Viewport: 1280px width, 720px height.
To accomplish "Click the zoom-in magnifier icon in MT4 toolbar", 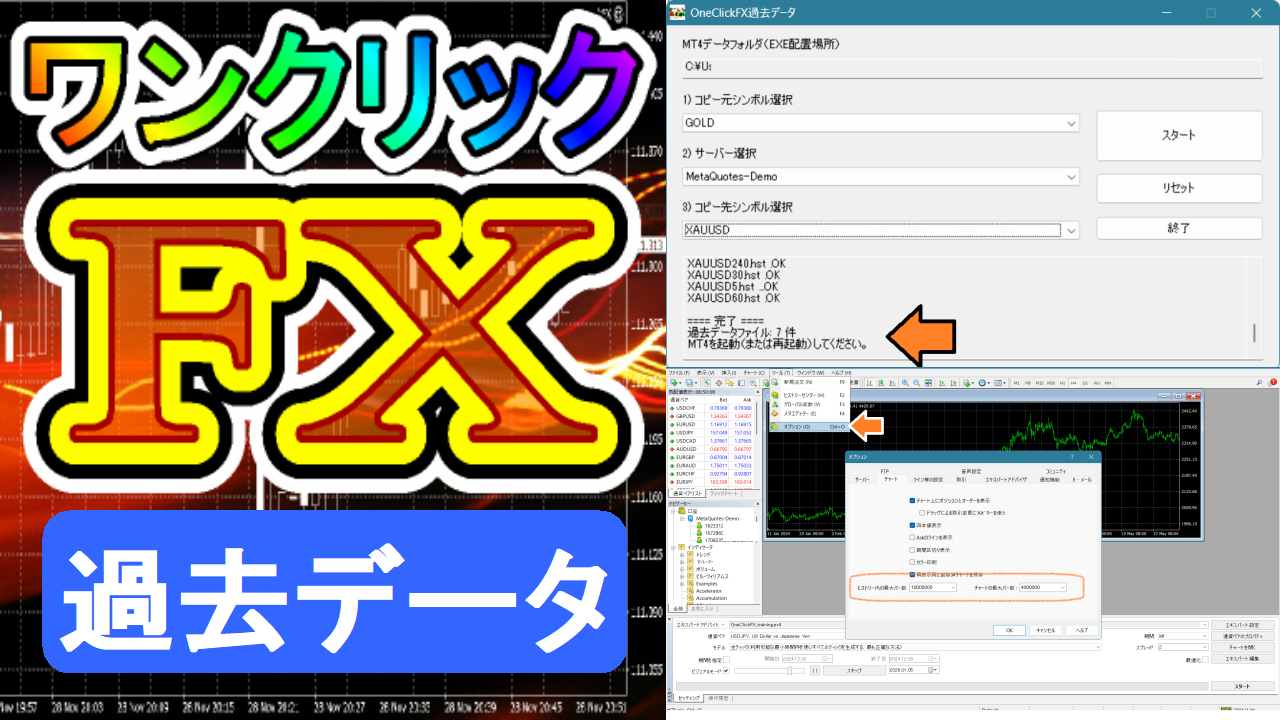I will coord(904,382).
